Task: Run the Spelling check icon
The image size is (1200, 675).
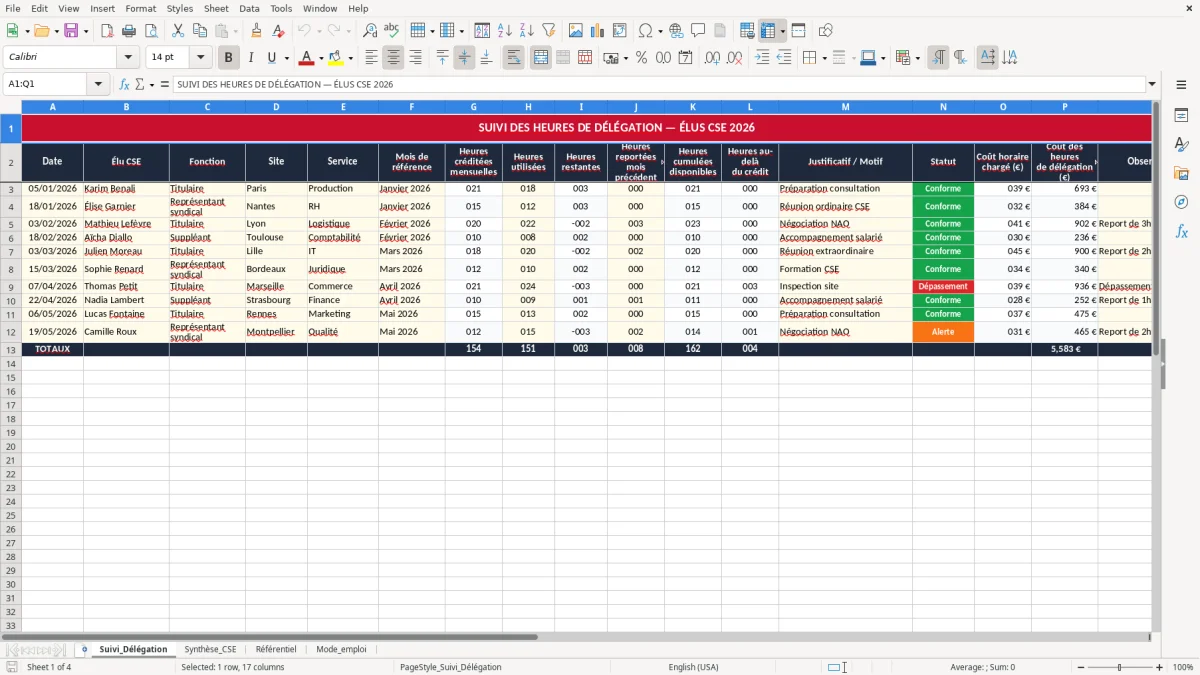Action: (391, 31)
